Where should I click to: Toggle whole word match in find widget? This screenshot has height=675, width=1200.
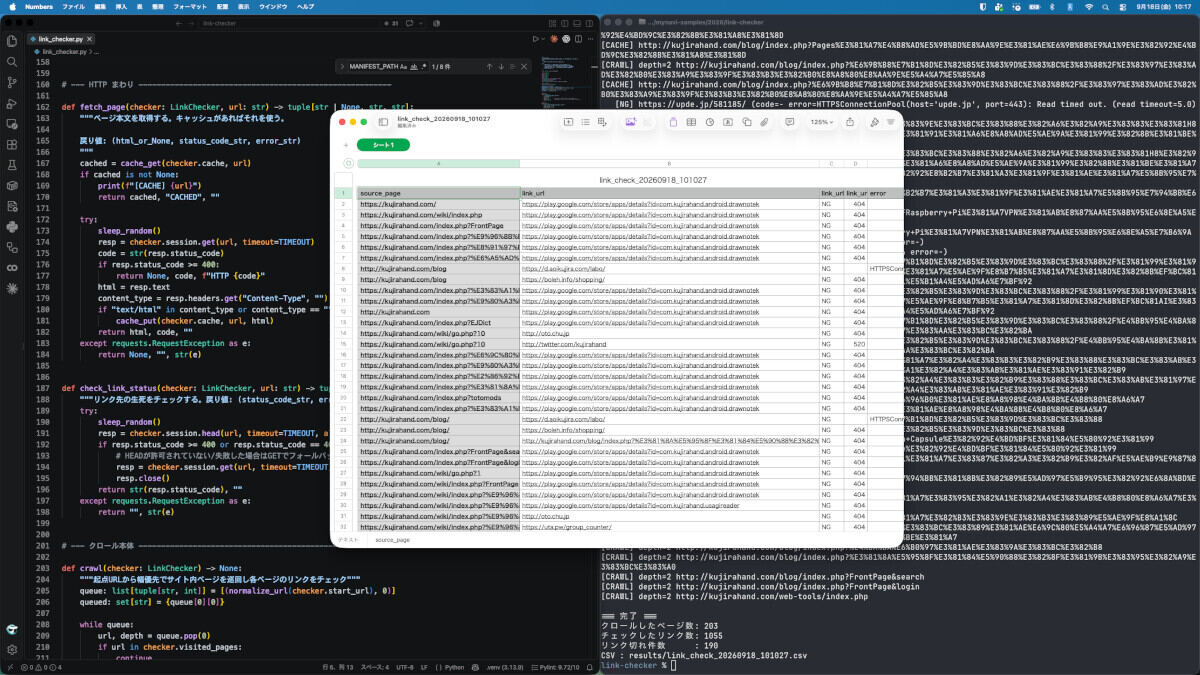[x=414, y=66]
